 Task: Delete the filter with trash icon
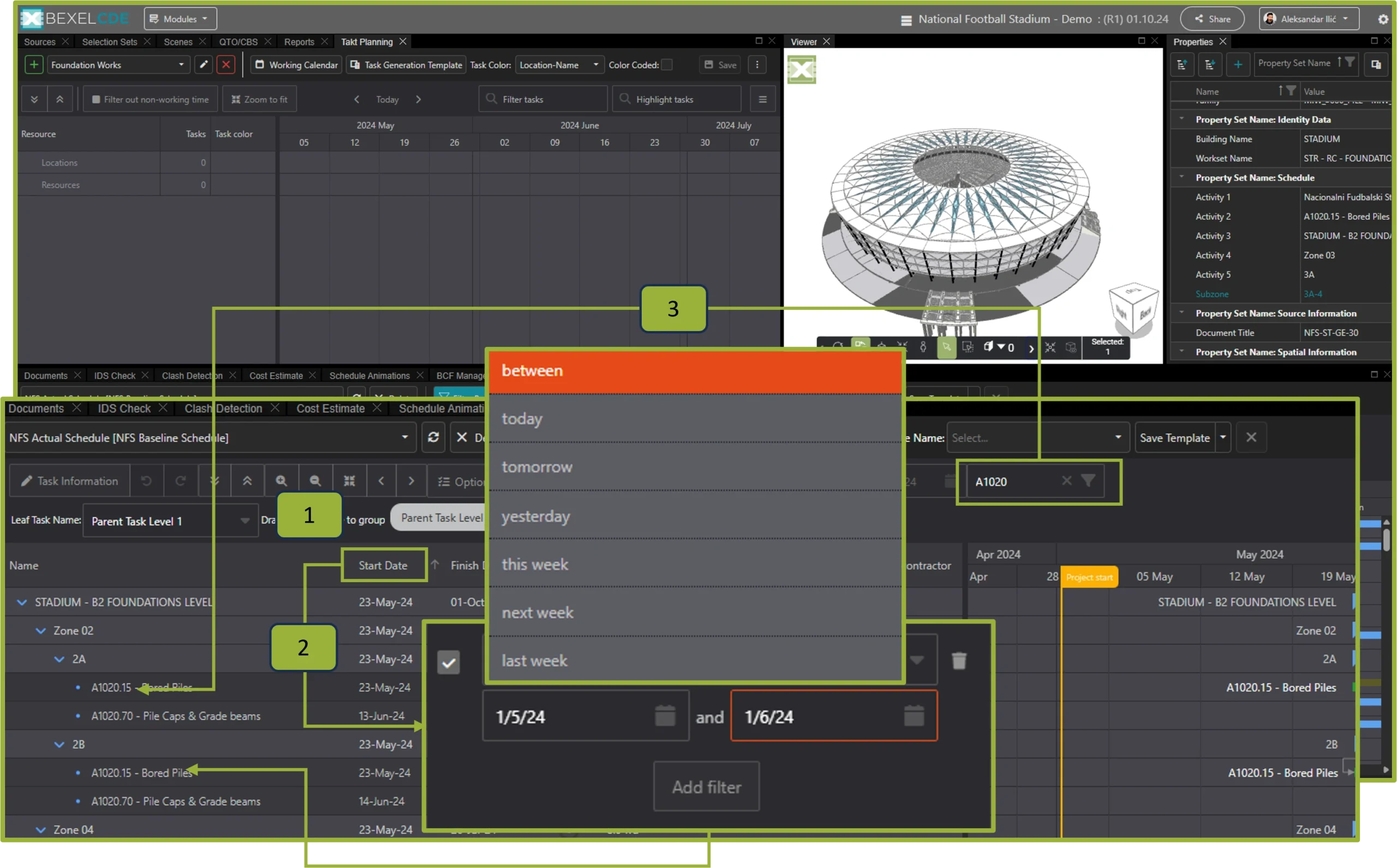pos(959,660)
